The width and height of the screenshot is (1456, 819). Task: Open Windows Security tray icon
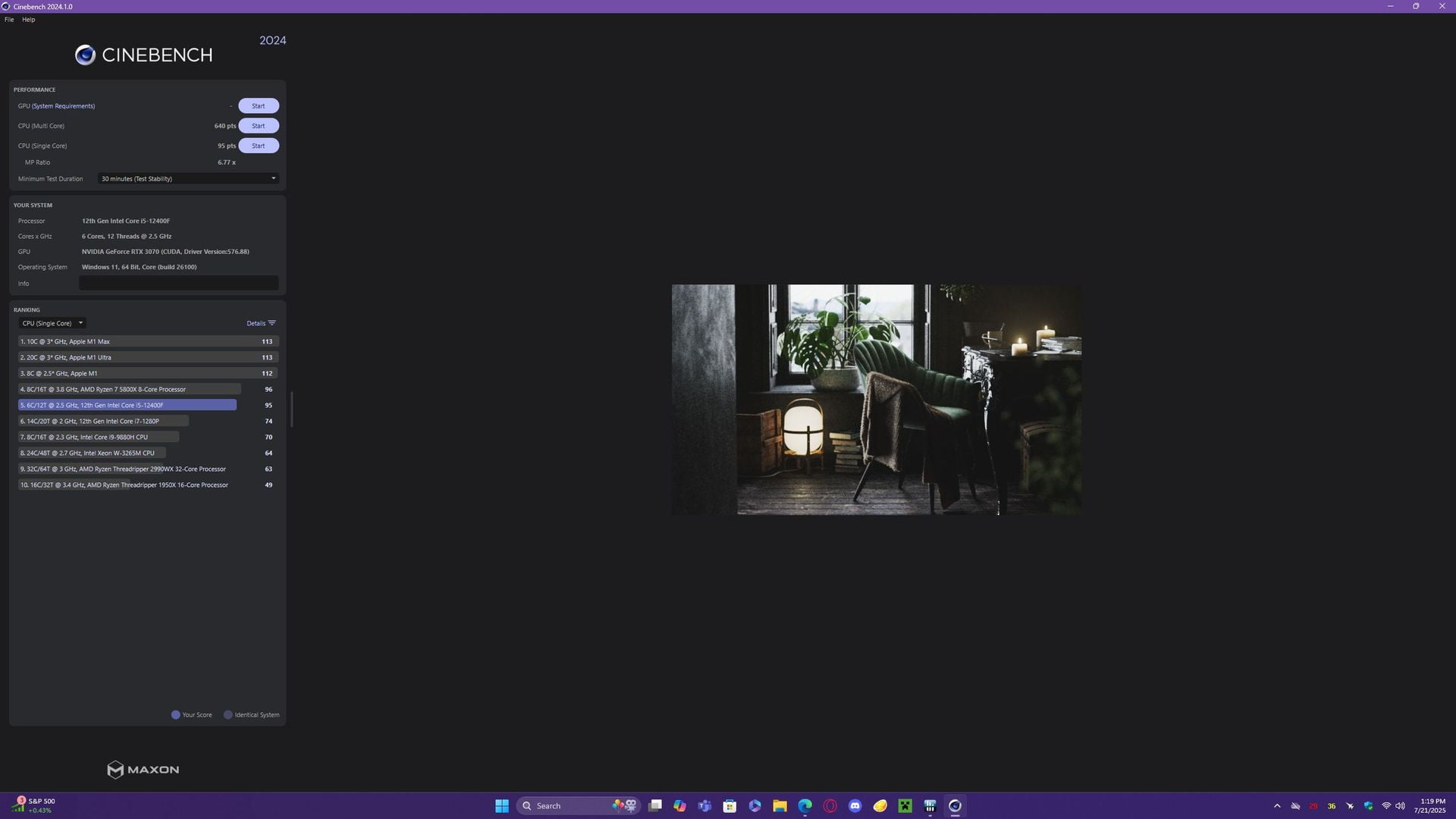click(x=1369, y=806)
